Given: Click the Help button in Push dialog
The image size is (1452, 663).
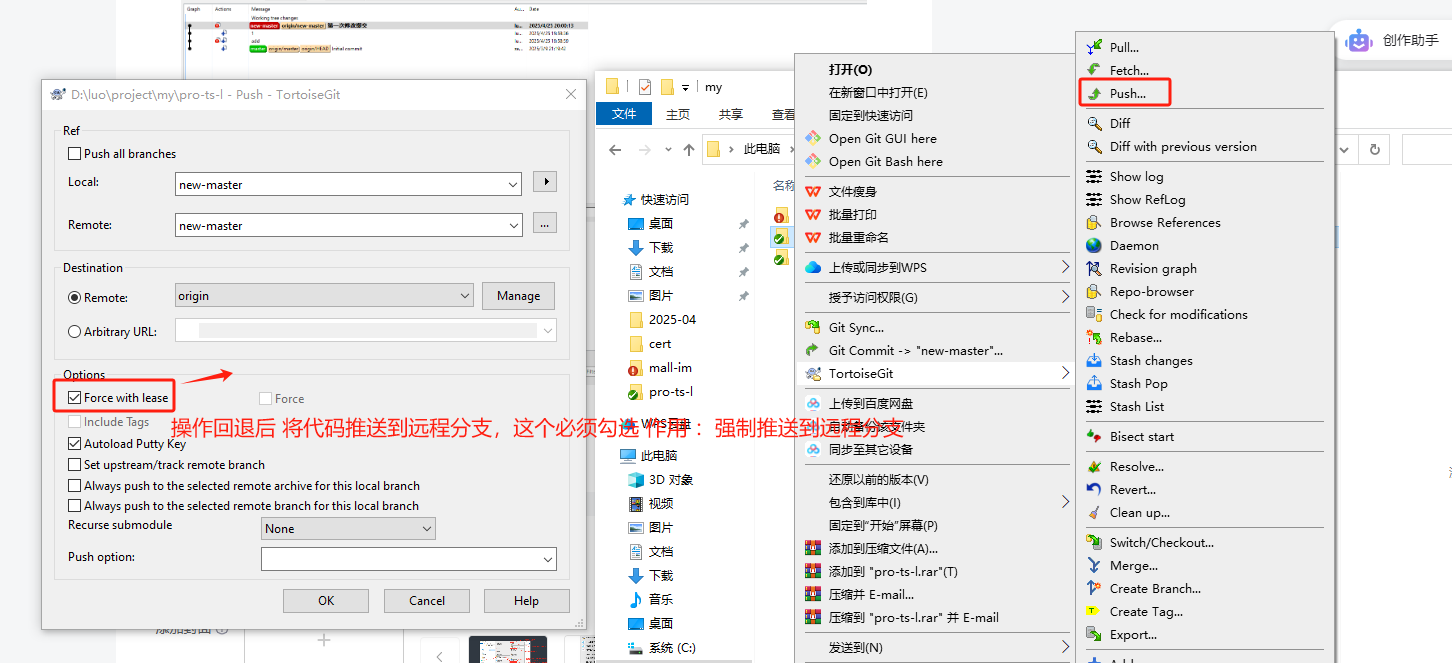Looking at the screenshot, I should click(527, 601).
